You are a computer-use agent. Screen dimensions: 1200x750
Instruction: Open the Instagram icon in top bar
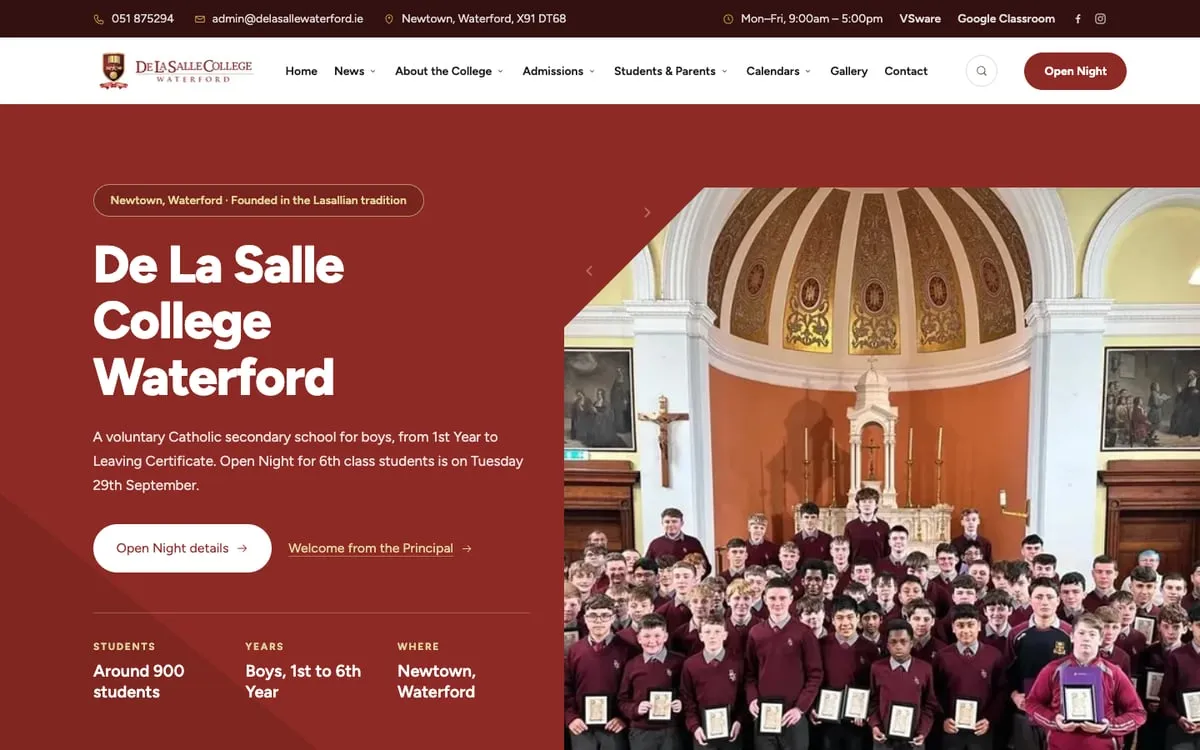1100,19
